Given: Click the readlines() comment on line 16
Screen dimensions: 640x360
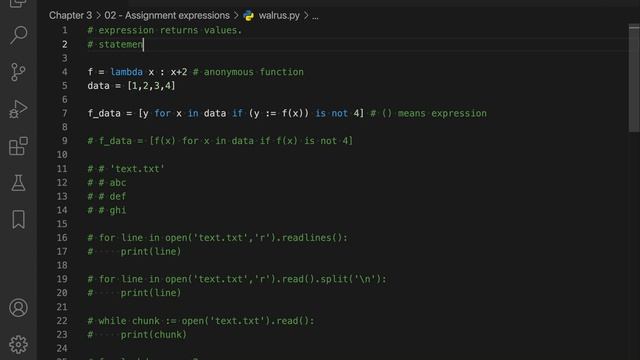Looking at the screenshot, I should 218,238.
